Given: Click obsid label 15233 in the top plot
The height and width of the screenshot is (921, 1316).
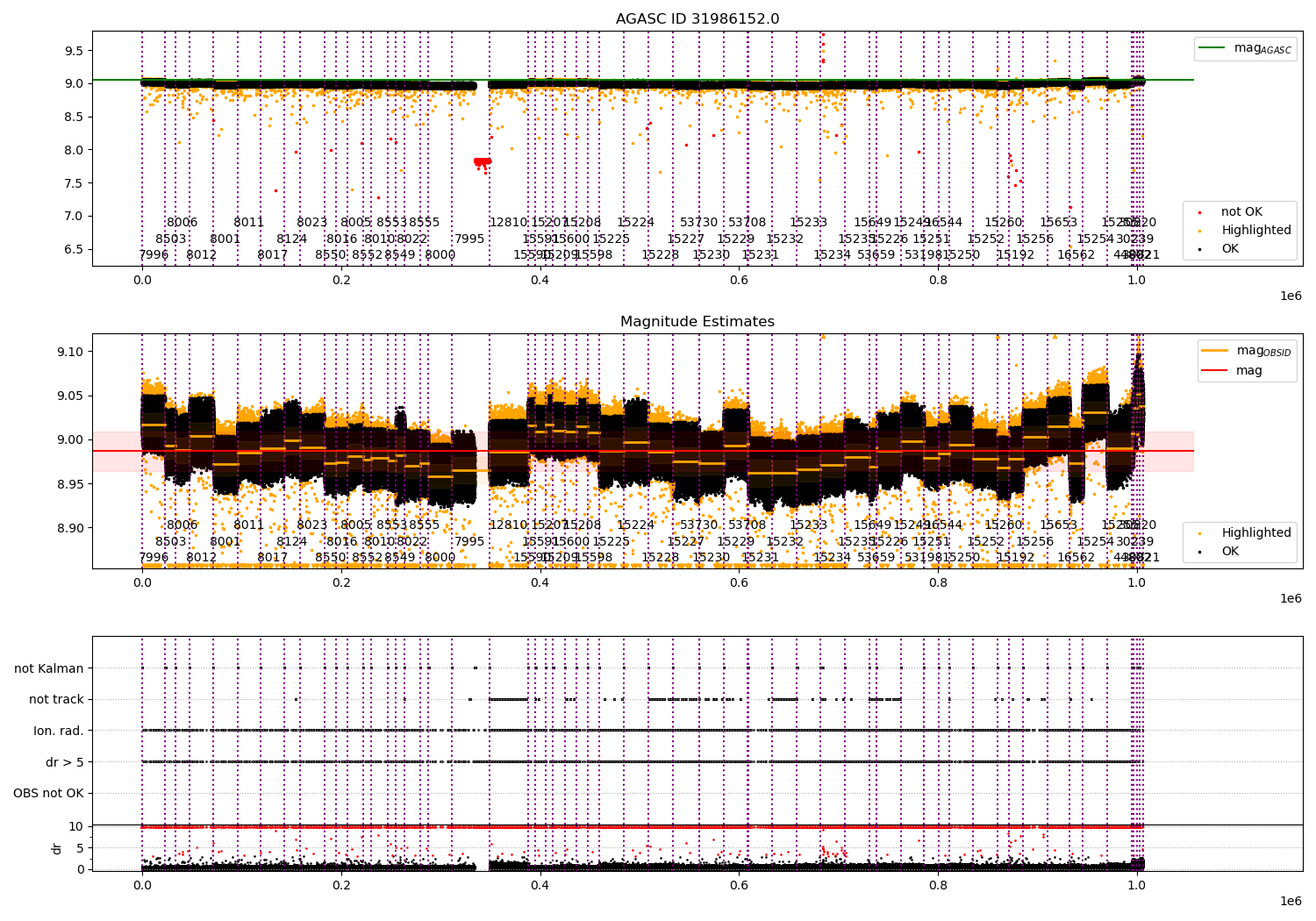Looking at the screenshot, I should [809, 223].
